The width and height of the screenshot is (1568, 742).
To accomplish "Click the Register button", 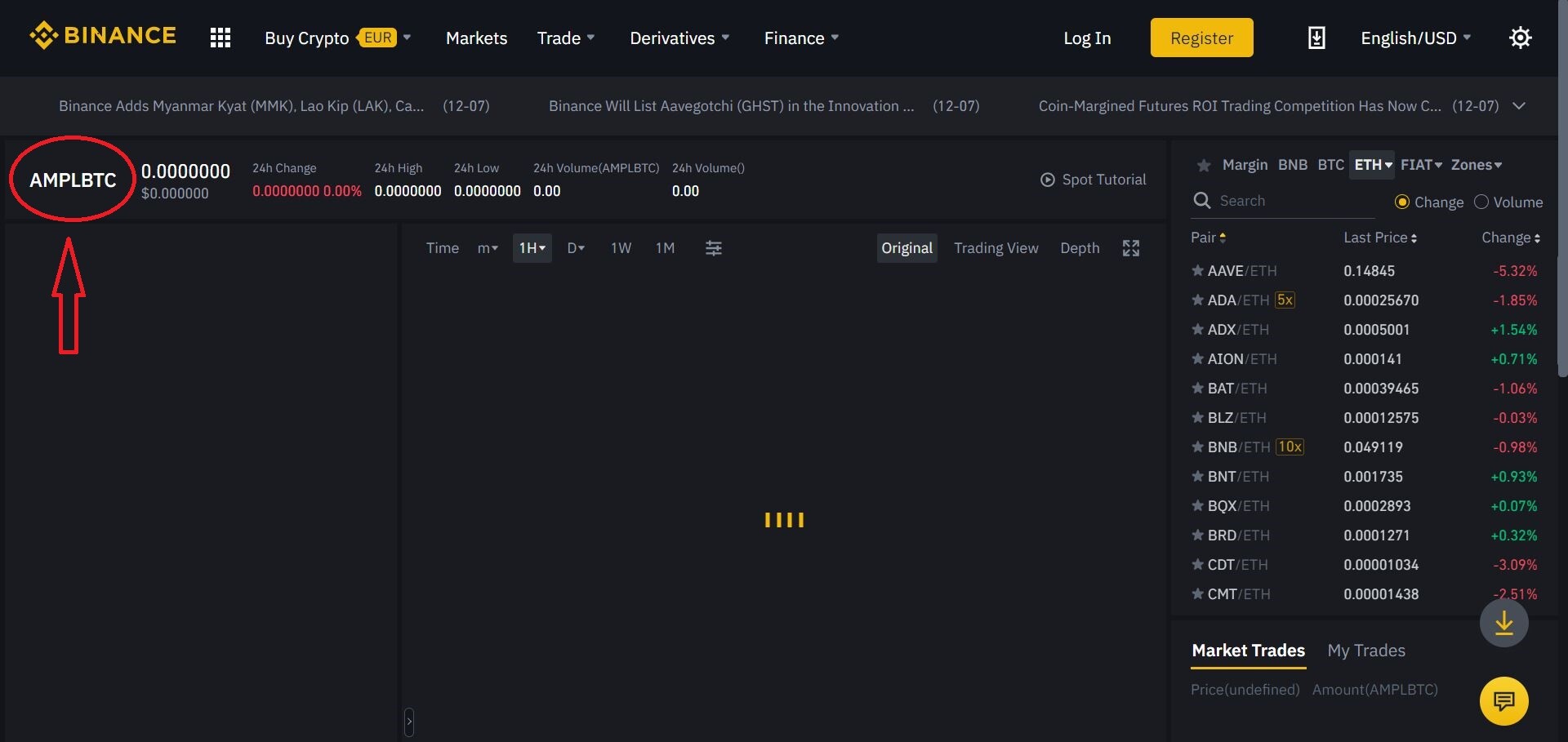I will click(1201, 38).
